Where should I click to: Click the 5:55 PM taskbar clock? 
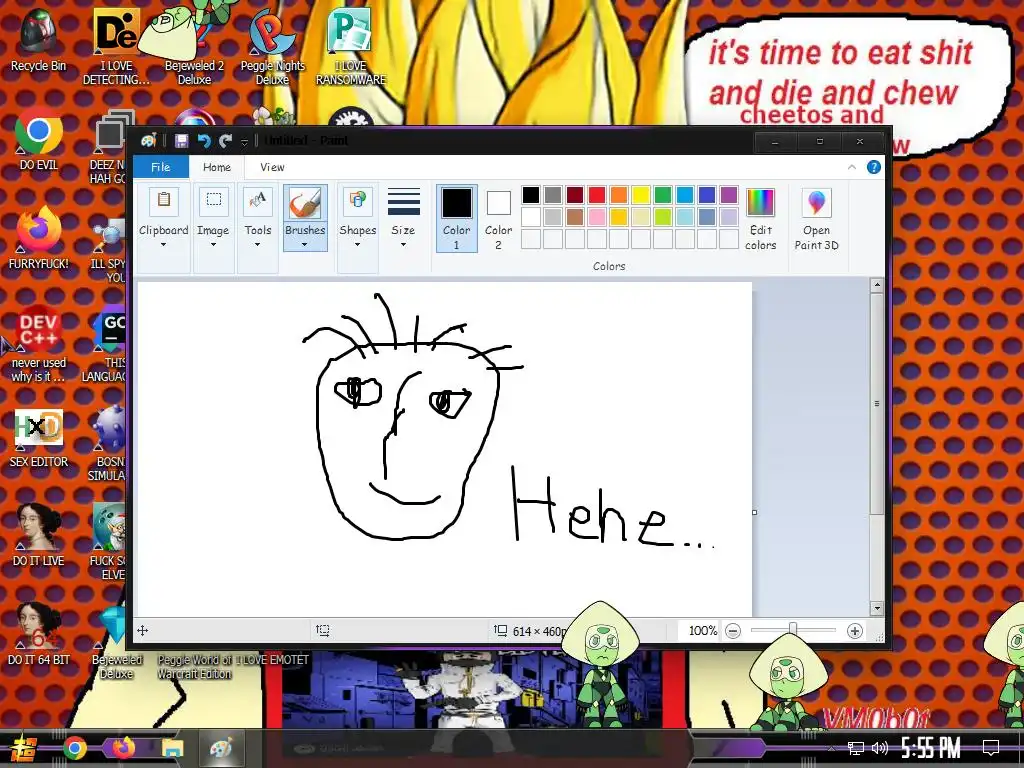pos(931,748)
